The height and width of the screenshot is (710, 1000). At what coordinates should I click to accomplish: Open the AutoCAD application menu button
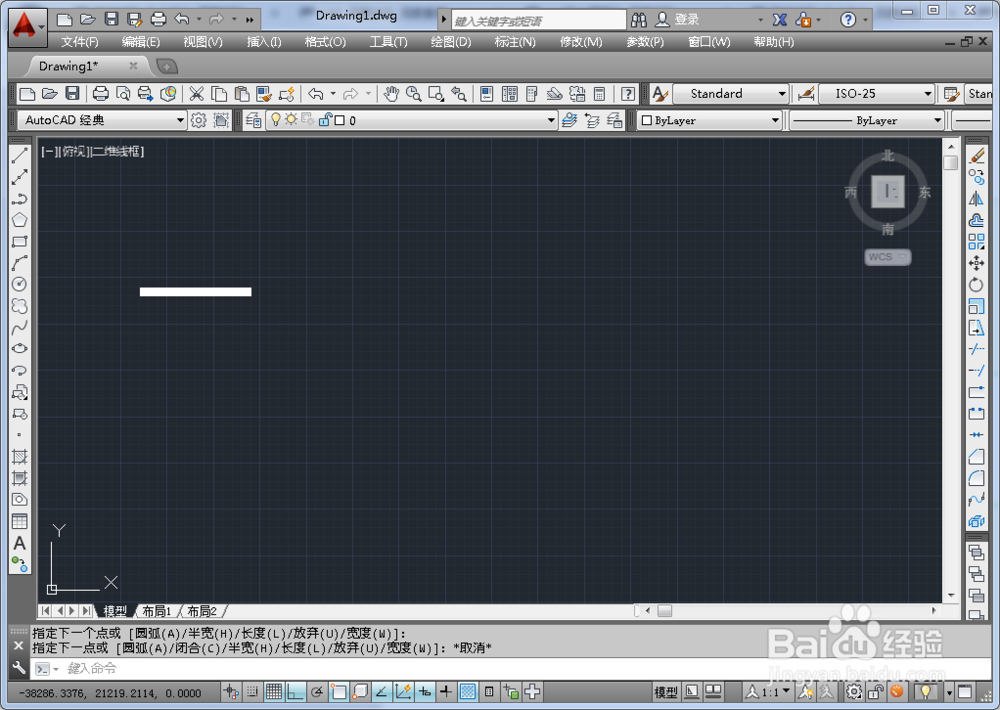27,27
